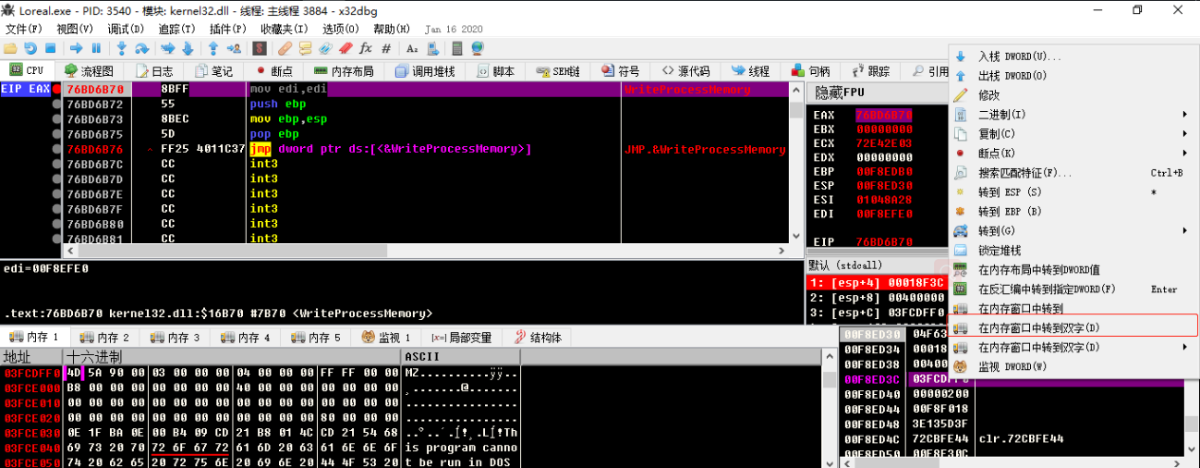Switch to the 流程图 tab
1200x468 pixels.
point(89,71)
